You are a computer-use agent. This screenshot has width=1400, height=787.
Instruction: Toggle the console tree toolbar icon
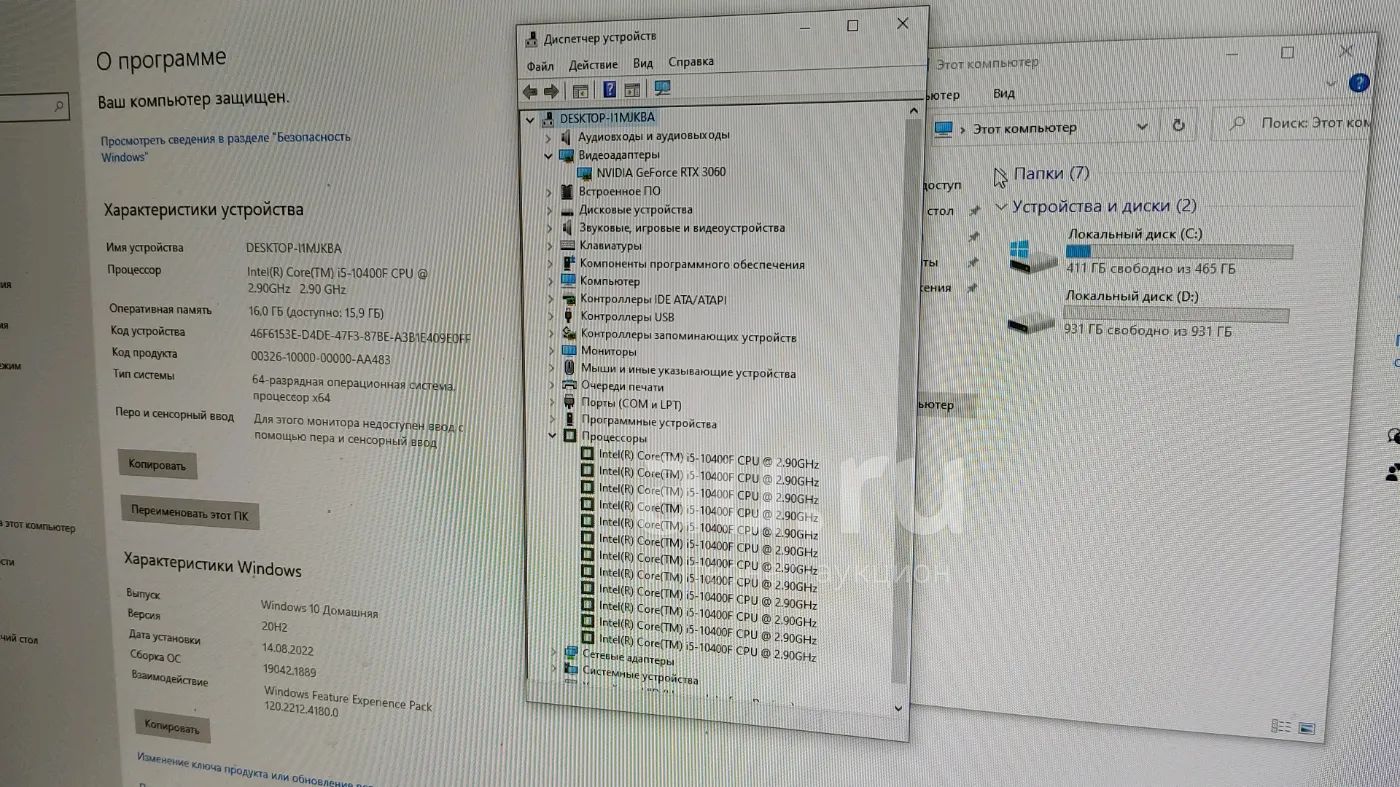pos(580,91)
